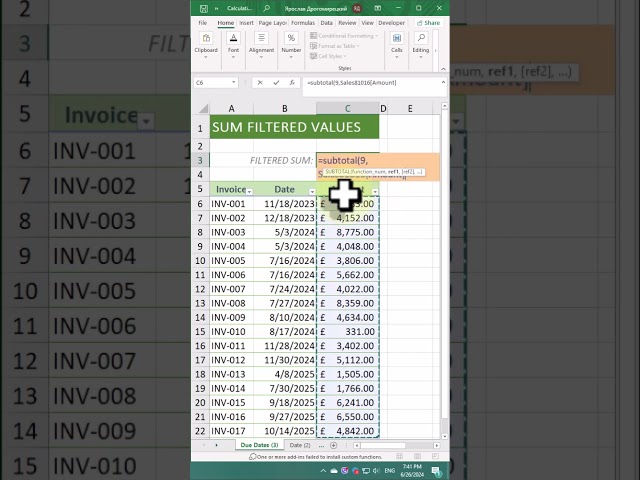Image resolution: width=640 pixels, height=480 pixels.
Task: Open Cell Styles dropdown
Action: click(x=328, y=56)
